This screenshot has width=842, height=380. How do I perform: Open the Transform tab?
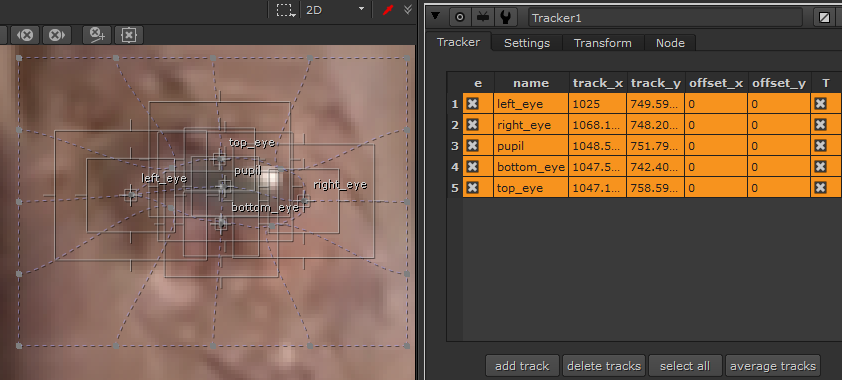pos(603,43)
